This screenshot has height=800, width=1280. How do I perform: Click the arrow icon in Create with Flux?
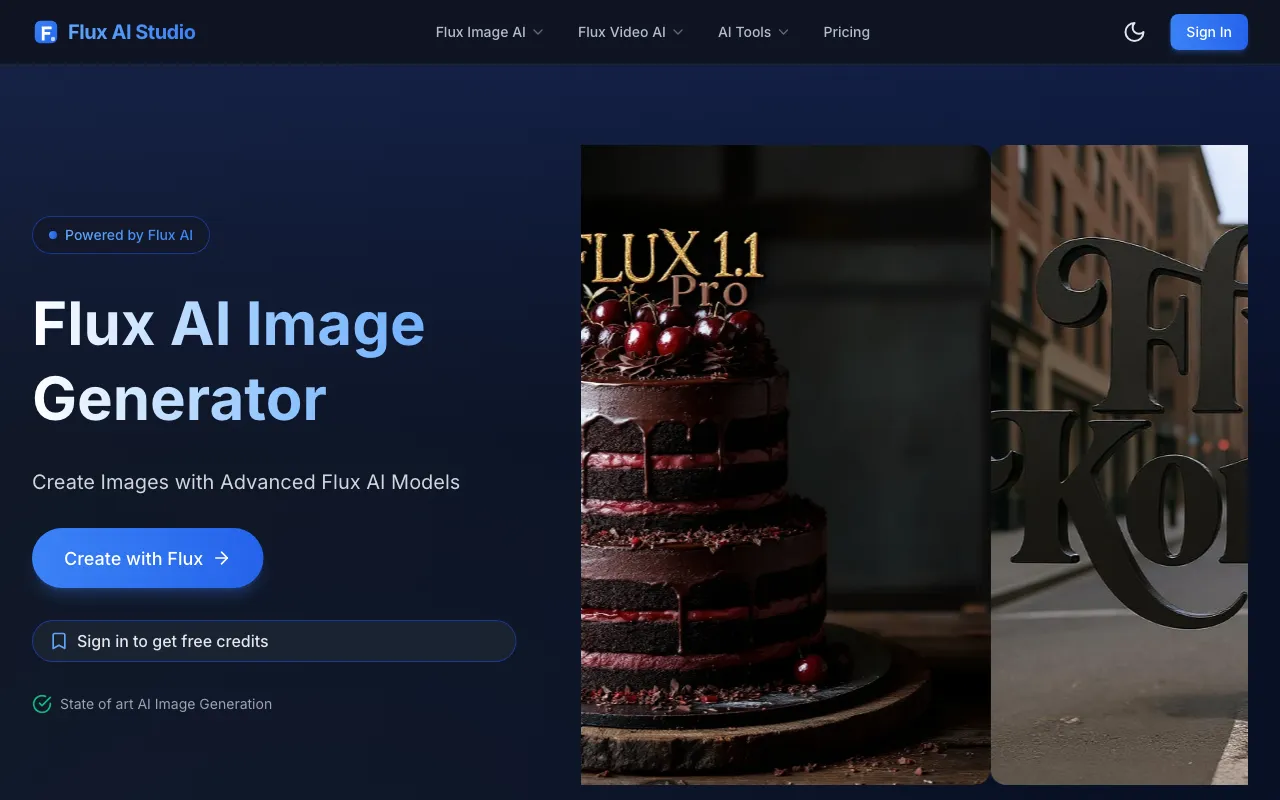(x=222, y=558)
